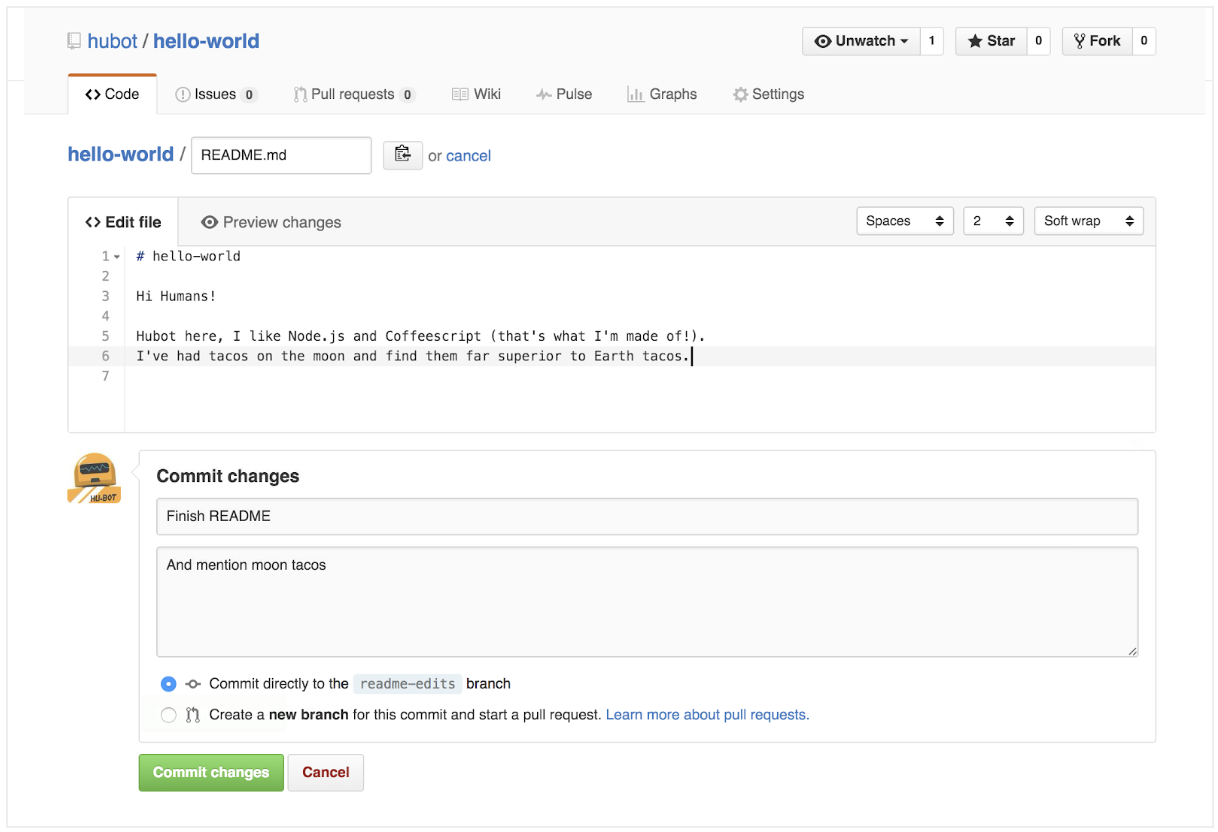1218x832 pixels.
Task: Open the indent size dropdown showing 2
Action: (x=993, y=221)
